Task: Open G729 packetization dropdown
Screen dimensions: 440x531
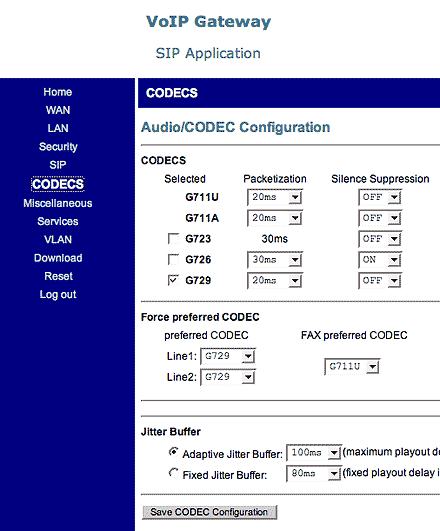Action: (275, 281)
